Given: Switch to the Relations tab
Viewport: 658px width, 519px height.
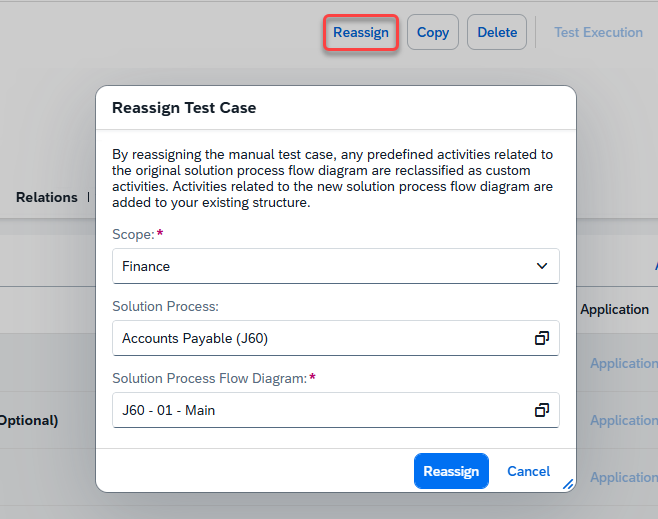Looking at the screenshot, I should coord(47,197).
